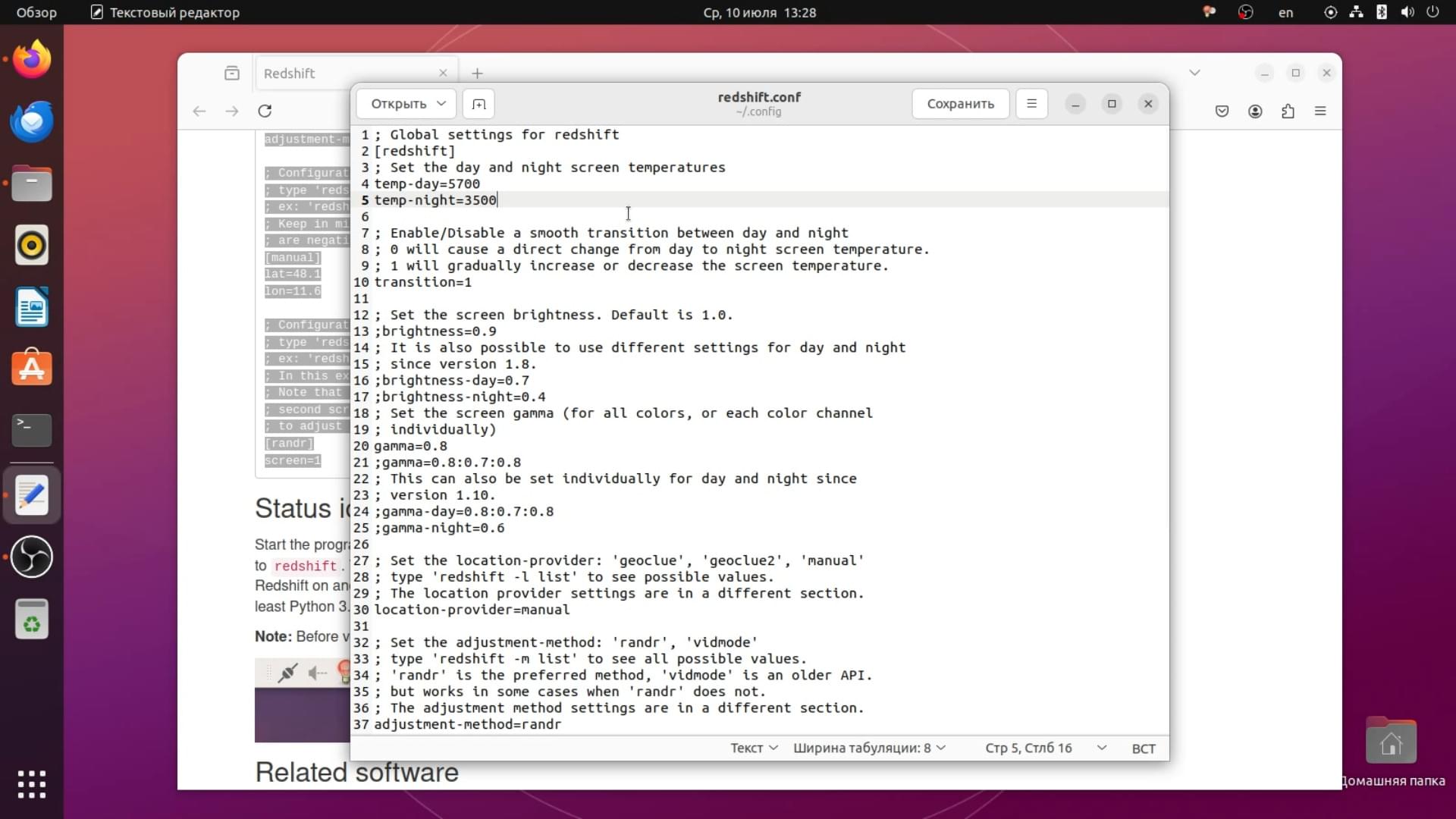Open a new Firefox tab
Image resolution: width=1456 pixels, height=819 pixels.
click(x=477, y=74)
